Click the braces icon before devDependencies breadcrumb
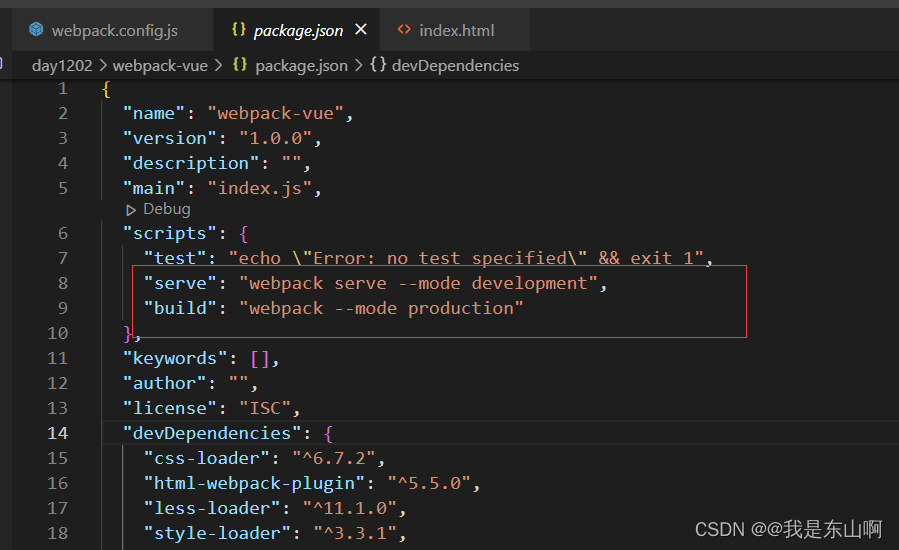The image size is (899, 550). [378, 64]
